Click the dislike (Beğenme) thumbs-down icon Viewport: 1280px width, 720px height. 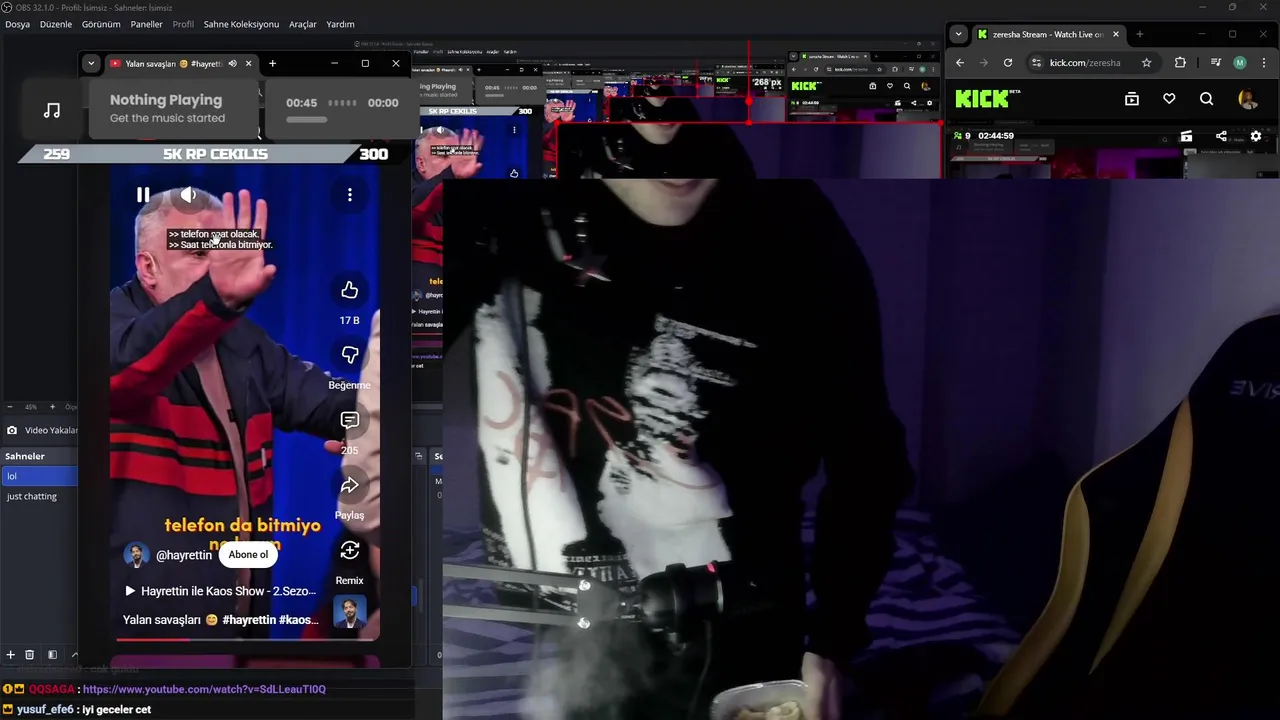(x=349, y=355)
